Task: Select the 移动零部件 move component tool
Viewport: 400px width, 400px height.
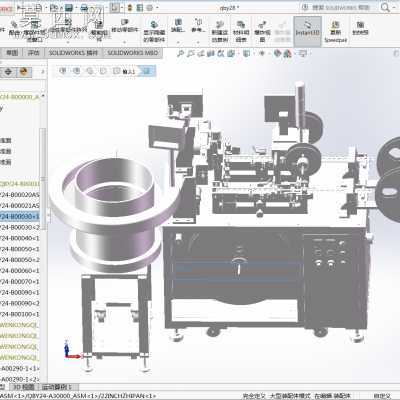Action: coord(125,26)
